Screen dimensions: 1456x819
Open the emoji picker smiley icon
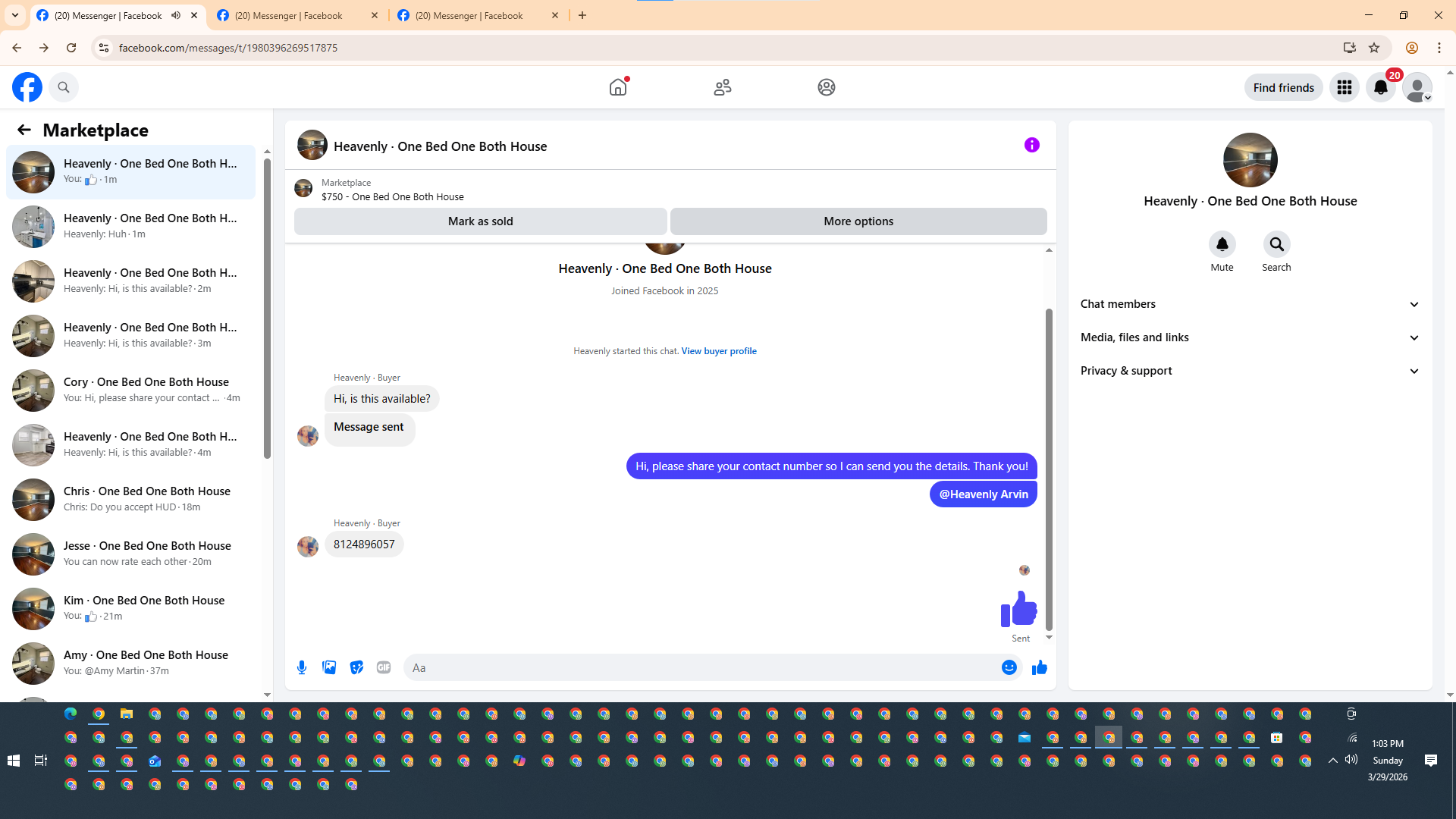click(1009, 667)
